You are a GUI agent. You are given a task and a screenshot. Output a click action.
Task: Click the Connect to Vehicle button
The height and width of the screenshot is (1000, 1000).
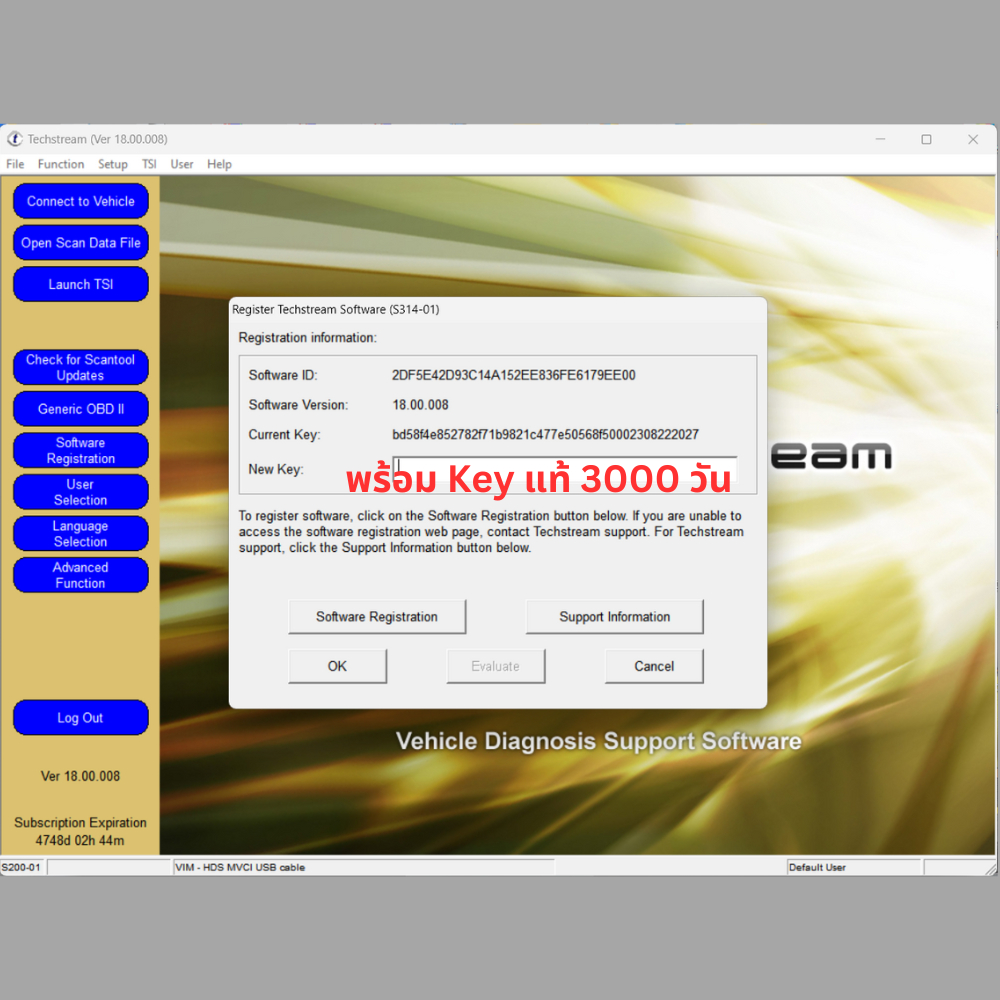80,201
